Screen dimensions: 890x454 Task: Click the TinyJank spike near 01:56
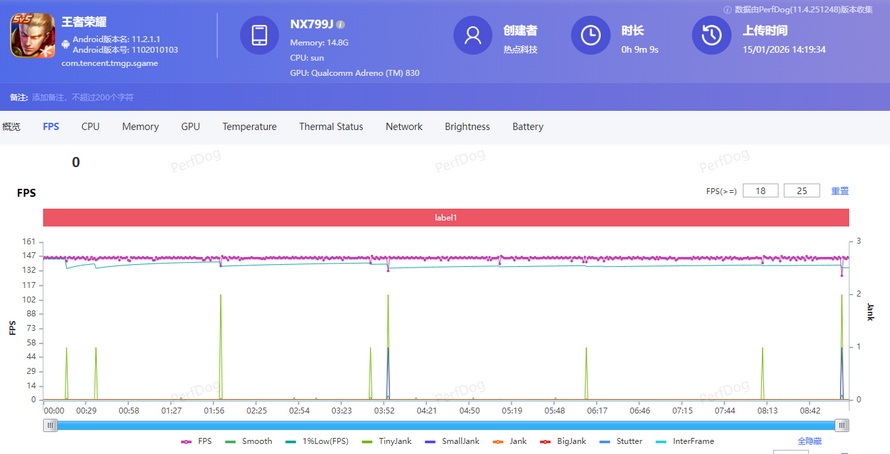[x=221, y=346]
